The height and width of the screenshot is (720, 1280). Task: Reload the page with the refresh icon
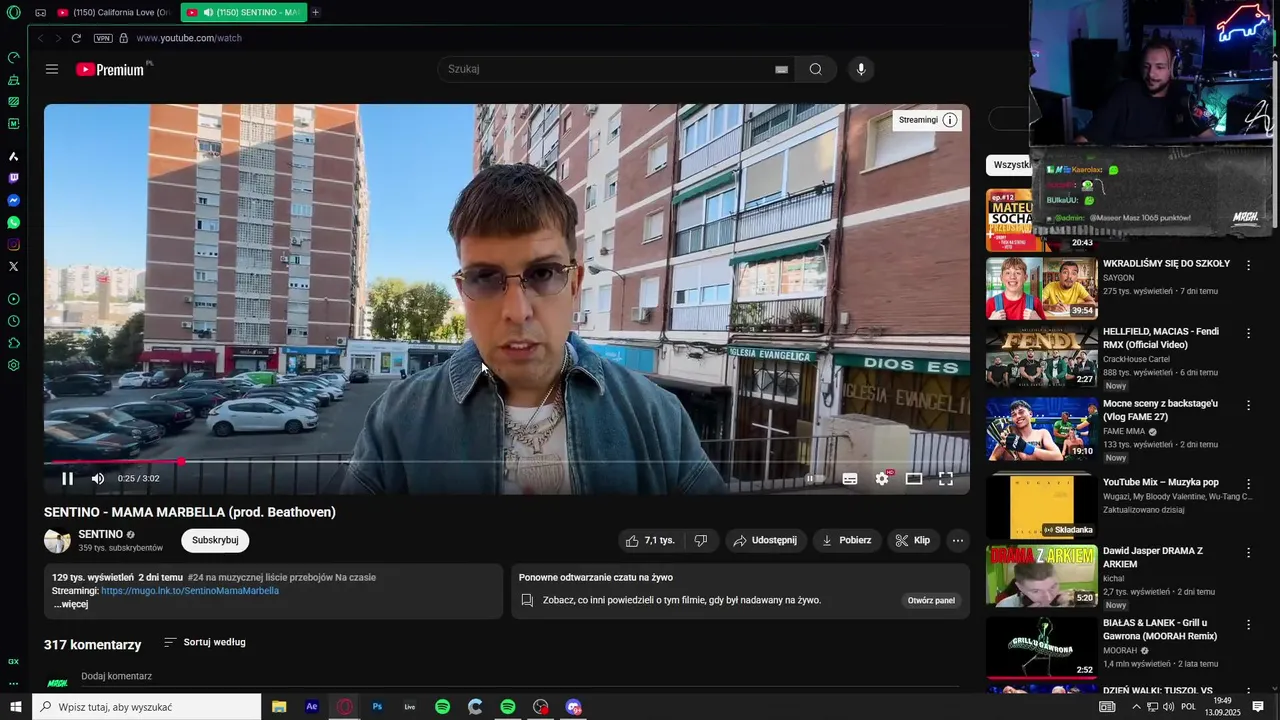pos(76,38)
